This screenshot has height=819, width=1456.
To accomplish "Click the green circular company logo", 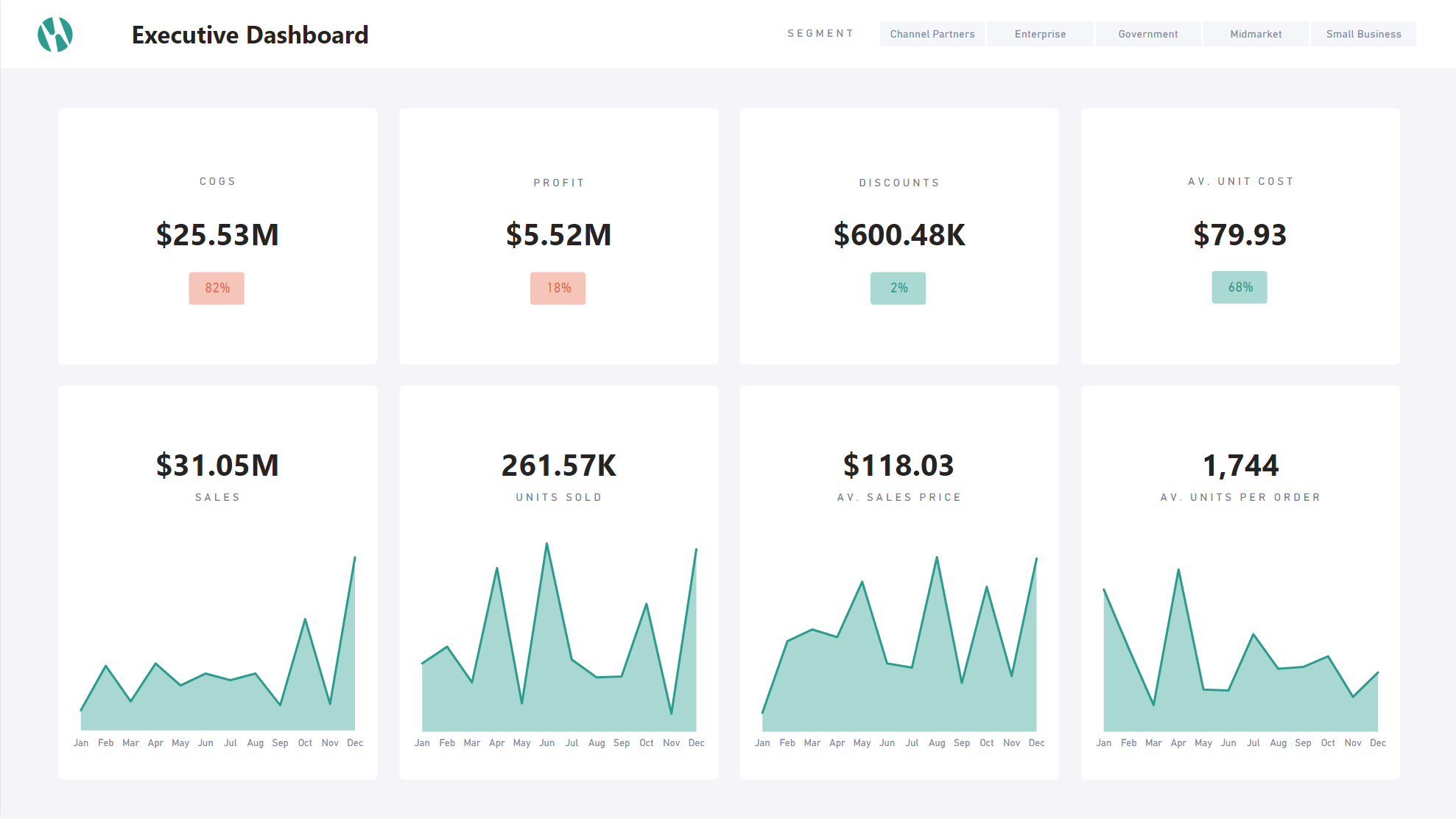I will [55, 35].
